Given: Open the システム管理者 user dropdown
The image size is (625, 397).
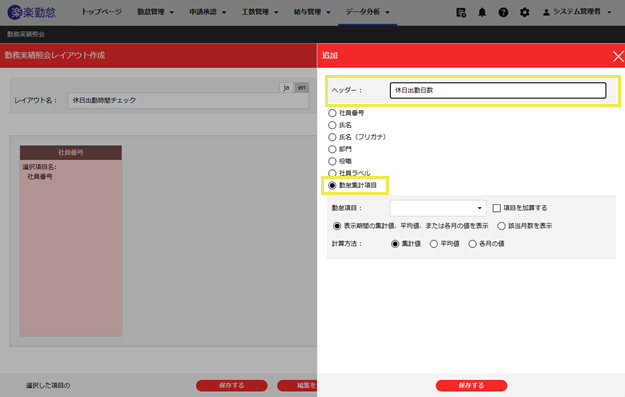Looking at the screenshot, I should 577,12.
